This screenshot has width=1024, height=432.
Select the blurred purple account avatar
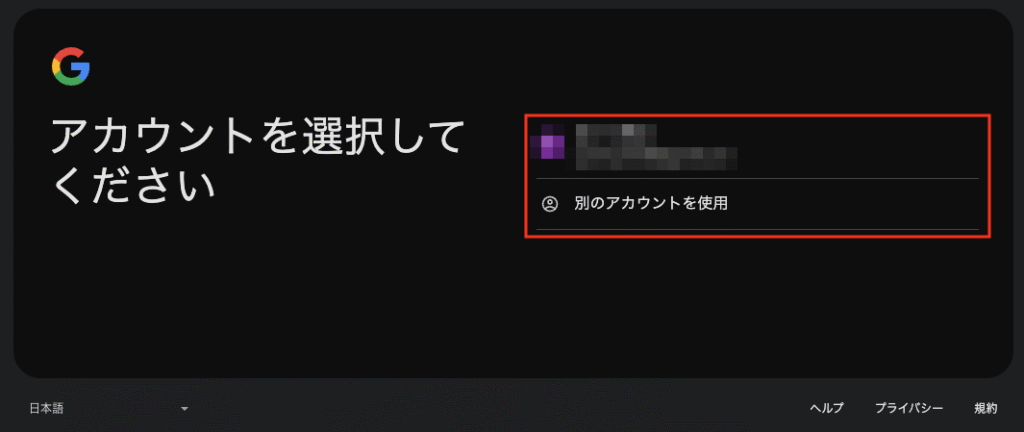click(x=547, y=142)
